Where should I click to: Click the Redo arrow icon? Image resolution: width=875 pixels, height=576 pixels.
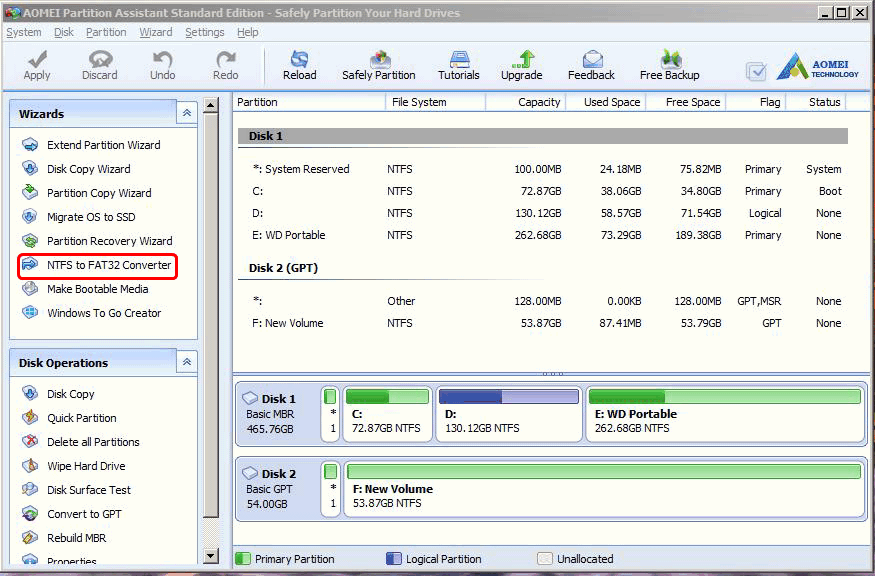[225, 59]
